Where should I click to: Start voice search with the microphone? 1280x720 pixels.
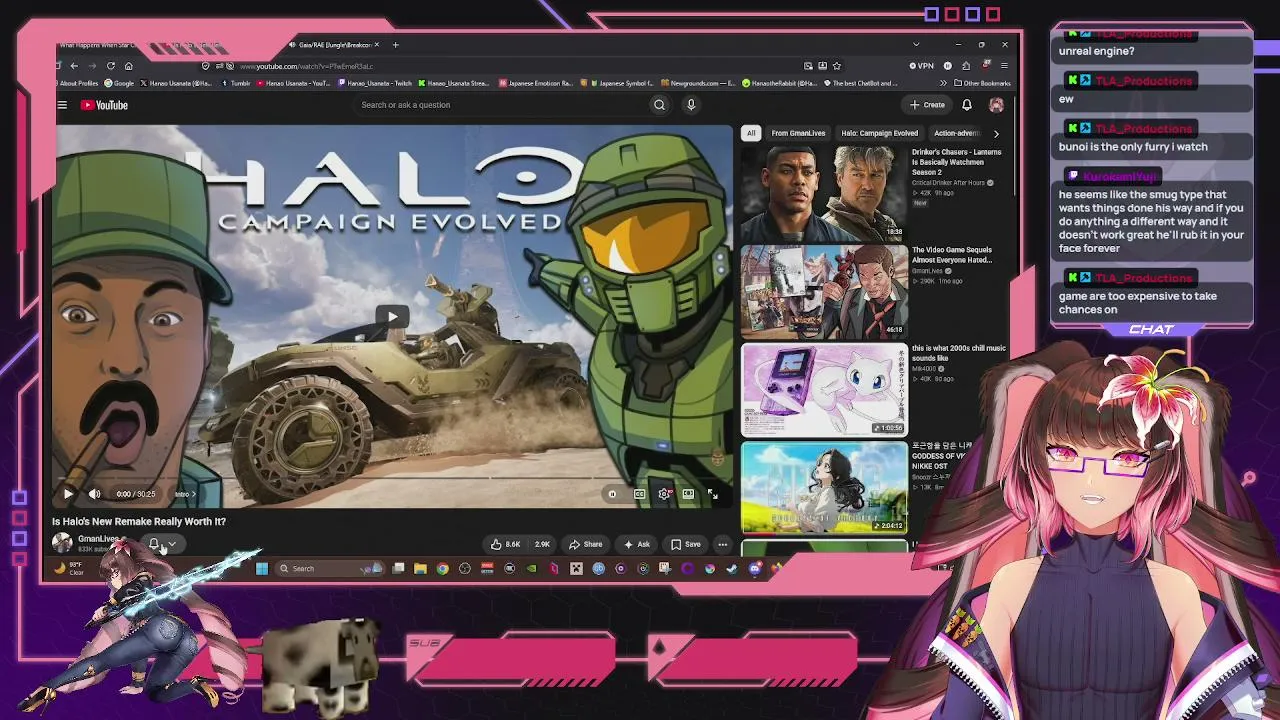(691, 105)
